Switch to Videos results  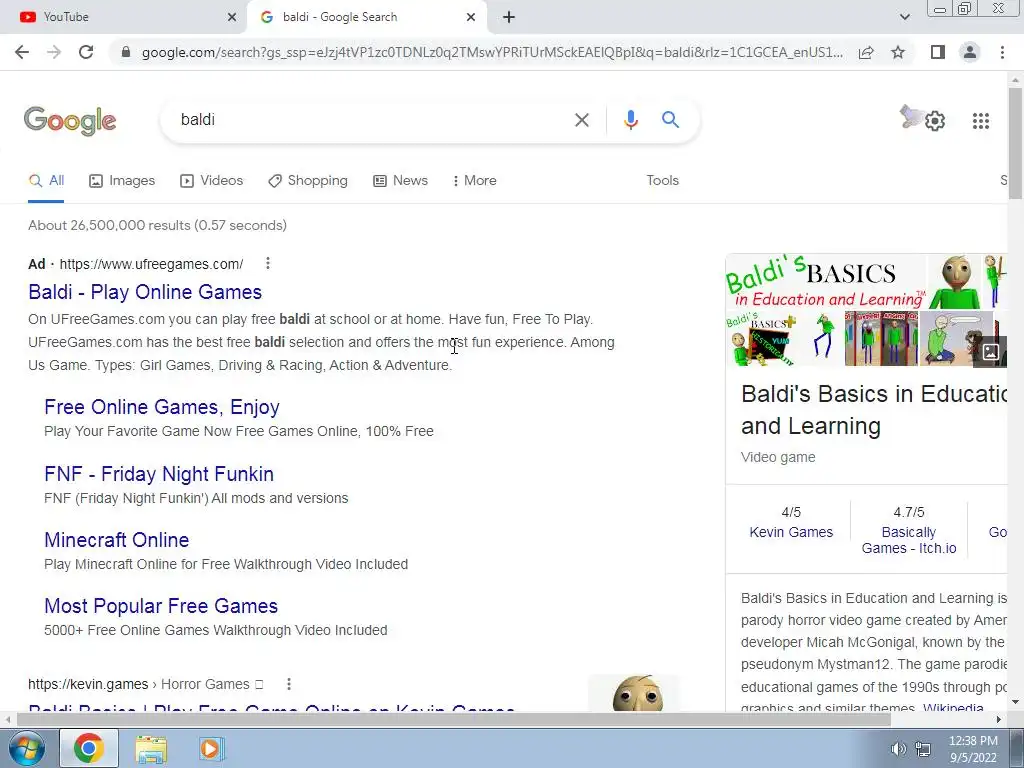pos(212,180)
